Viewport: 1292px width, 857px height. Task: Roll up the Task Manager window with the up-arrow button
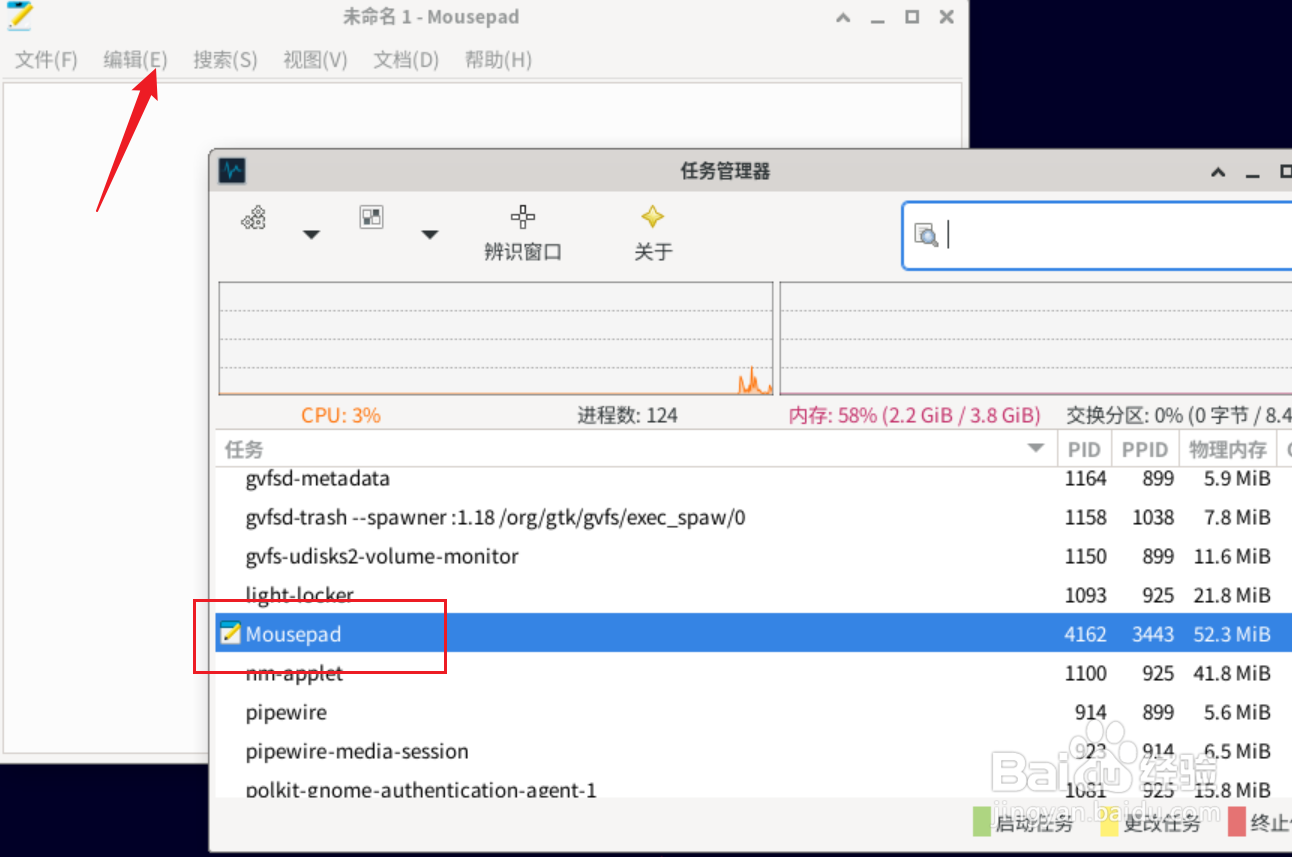[1218, 172]
